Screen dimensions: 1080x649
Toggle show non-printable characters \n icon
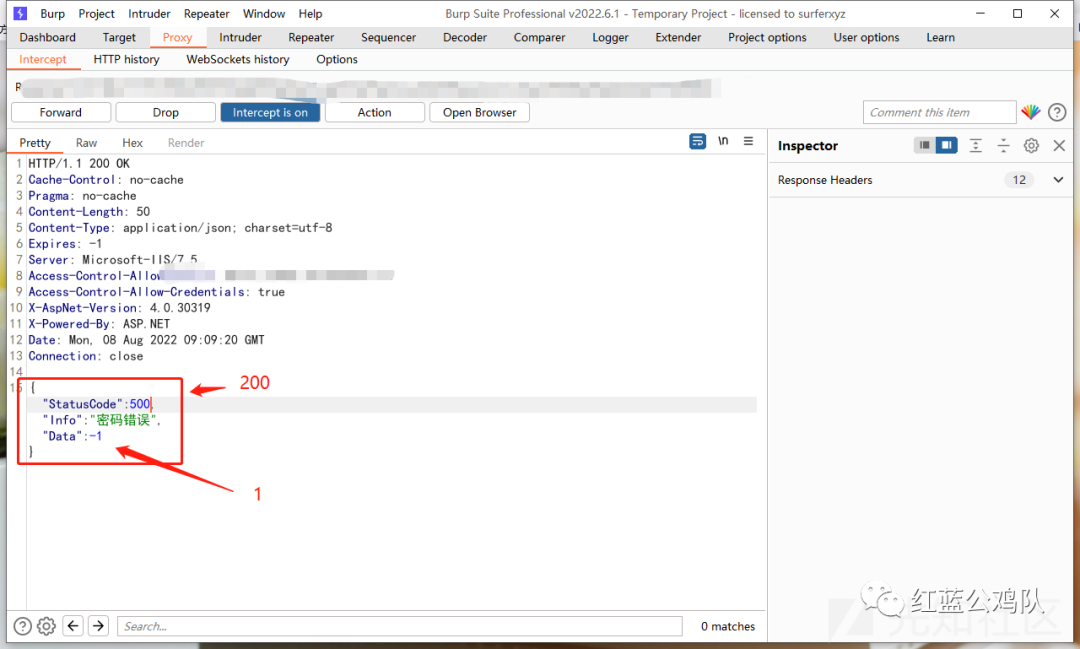[x=723, y=141]
